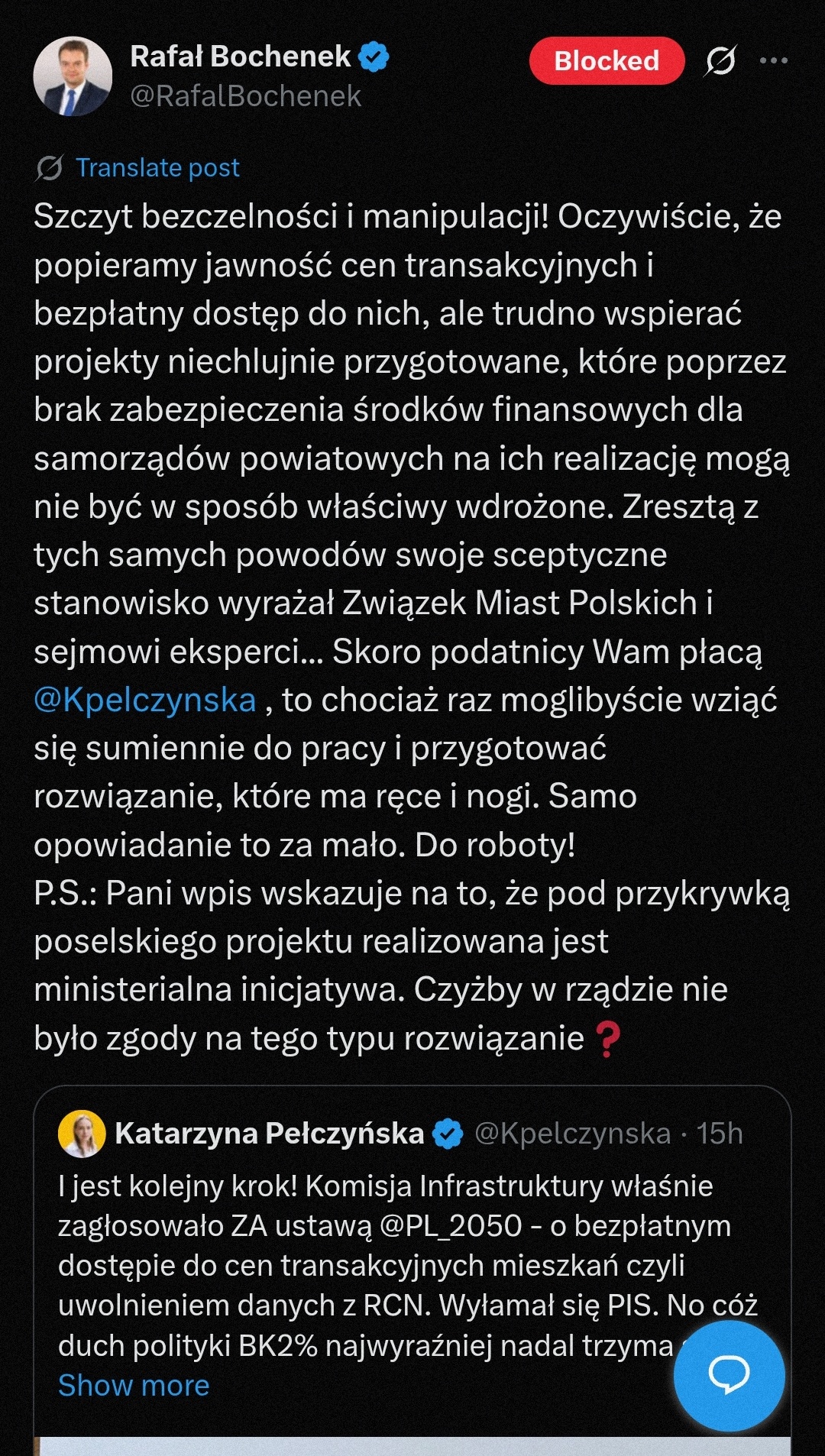
Task: Click the Translate post link
Action: (157, 168)
